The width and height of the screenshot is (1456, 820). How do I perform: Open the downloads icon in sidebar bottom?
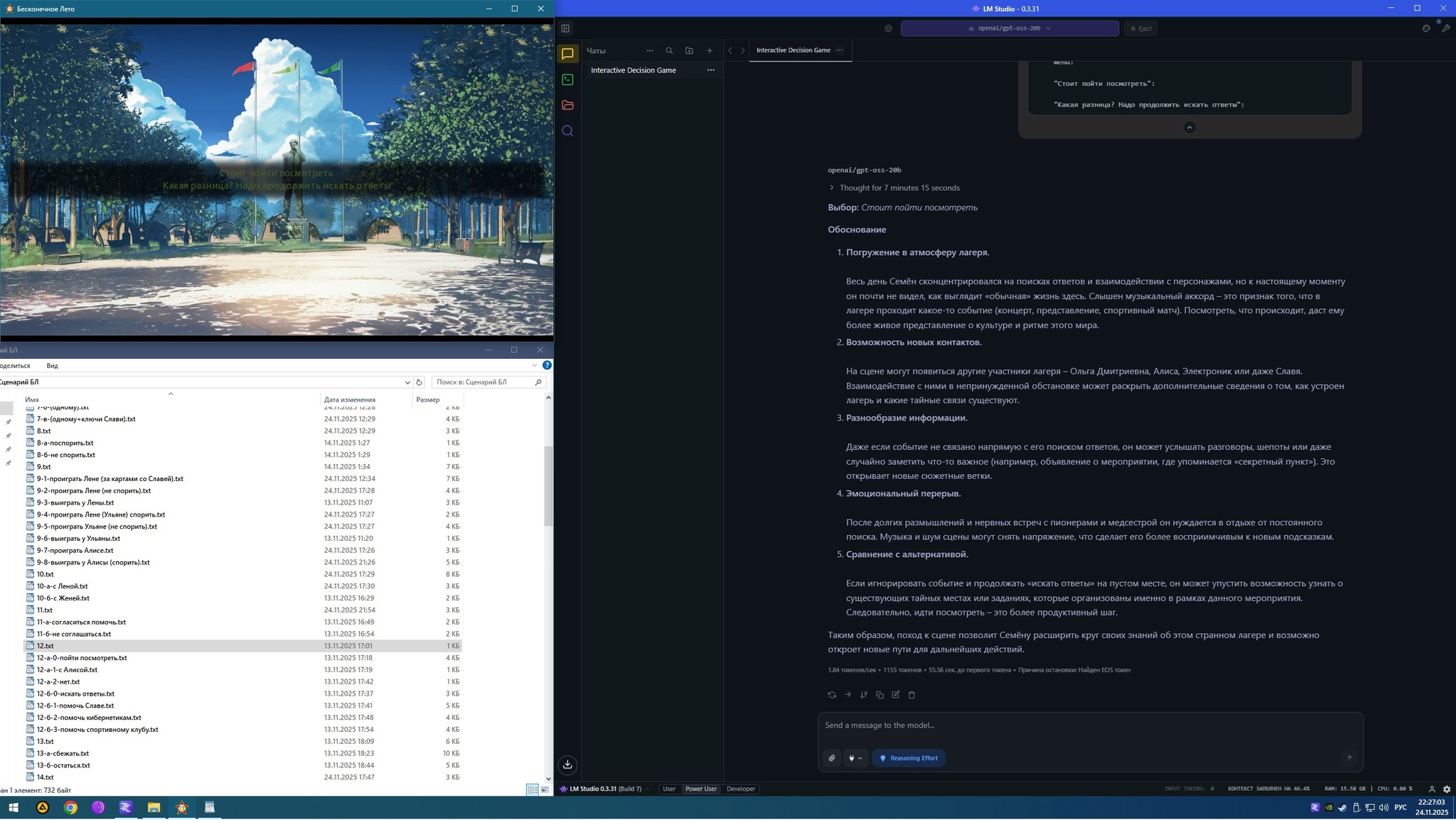pyautogui.click(x=567, y=765)
